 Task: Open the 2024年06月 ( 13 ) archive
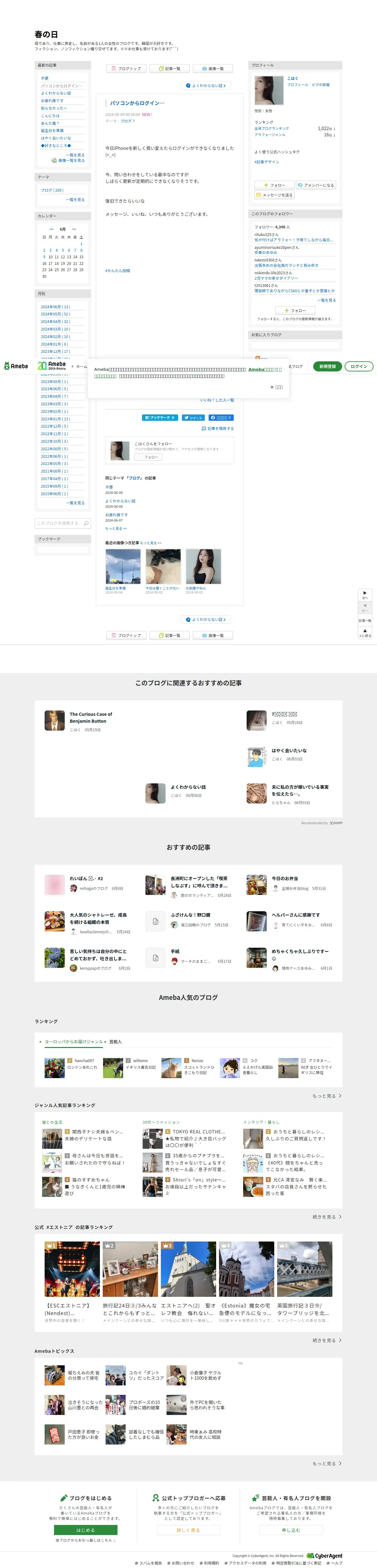pyautogui.click(x=55, y=307)
